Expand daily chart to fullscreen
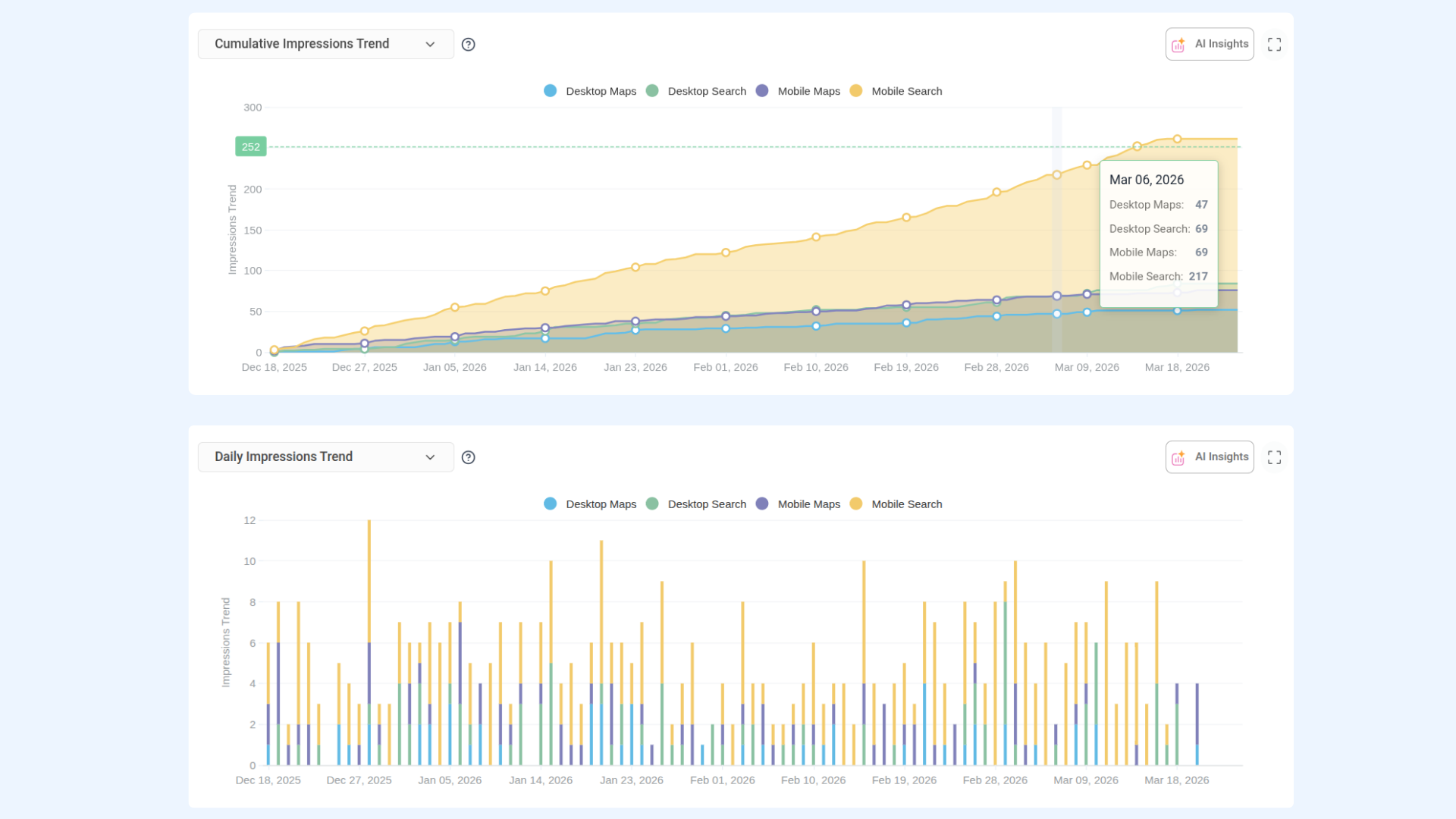This screenshot has height=819, width=1456. point(1274,457)
